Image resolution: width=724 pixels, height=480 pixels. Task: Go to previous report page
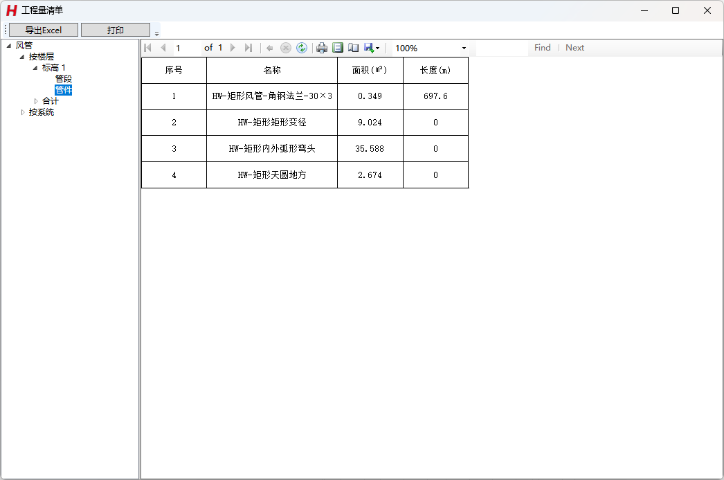point(163,48)
